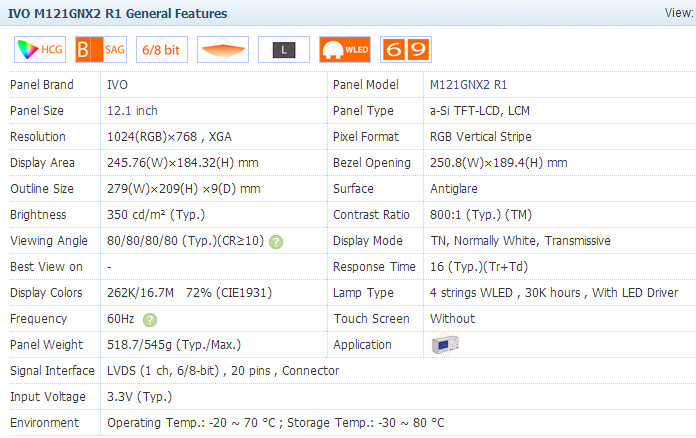Click the Outline Size label

pos(42,189)
